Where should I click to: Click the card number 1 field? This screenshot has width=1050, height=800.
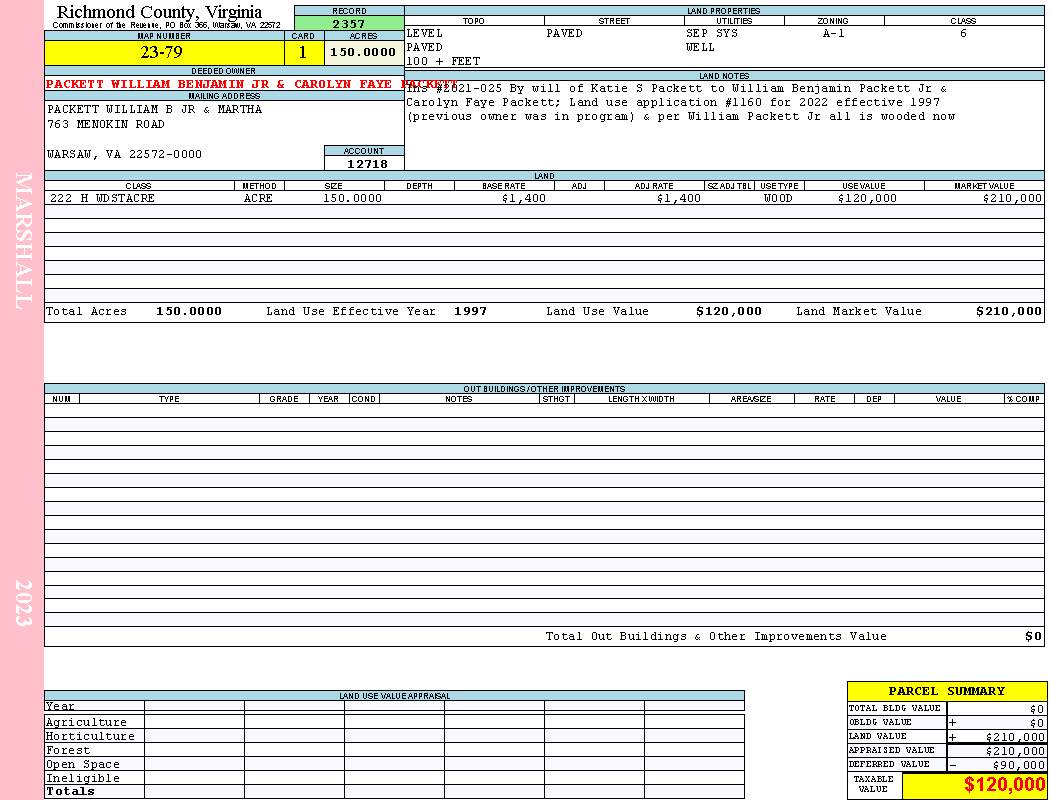coord(303,52)
